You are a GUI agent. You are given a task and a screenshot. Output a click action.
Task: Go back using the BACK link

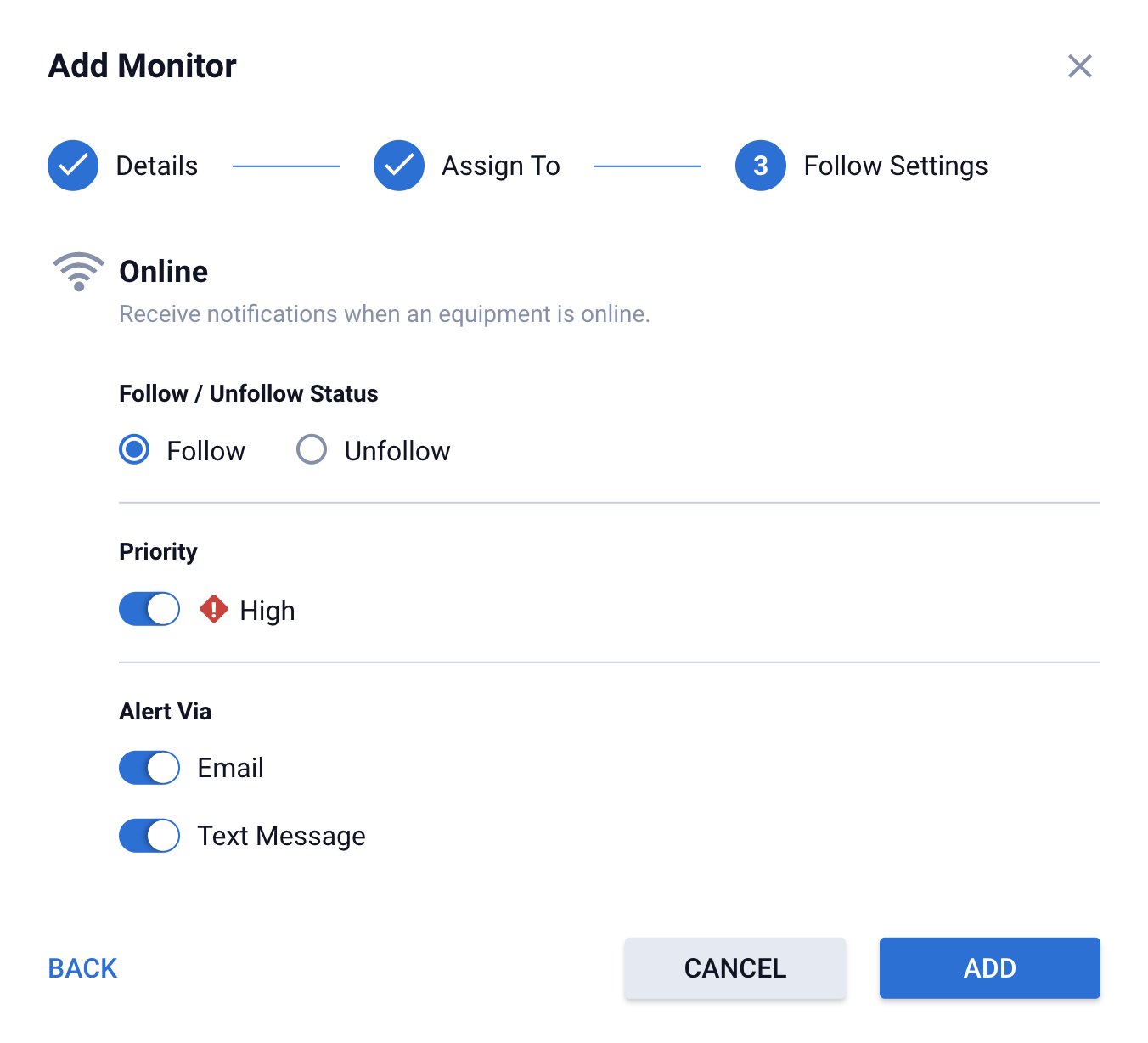(82, 968)
